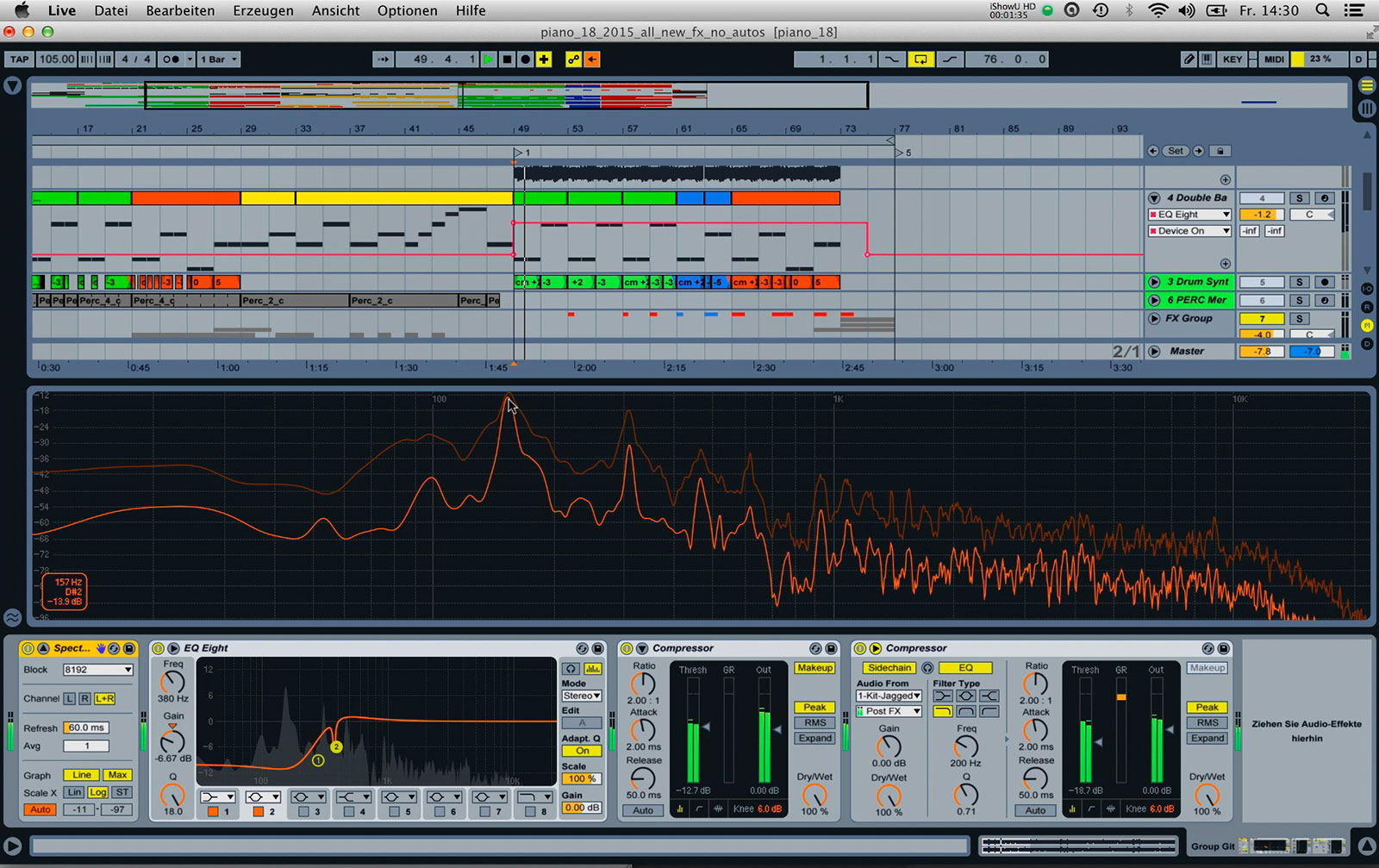Show the I-O section button
1379x868 pixels.
pyautogui.click(x=1367, y=289)
